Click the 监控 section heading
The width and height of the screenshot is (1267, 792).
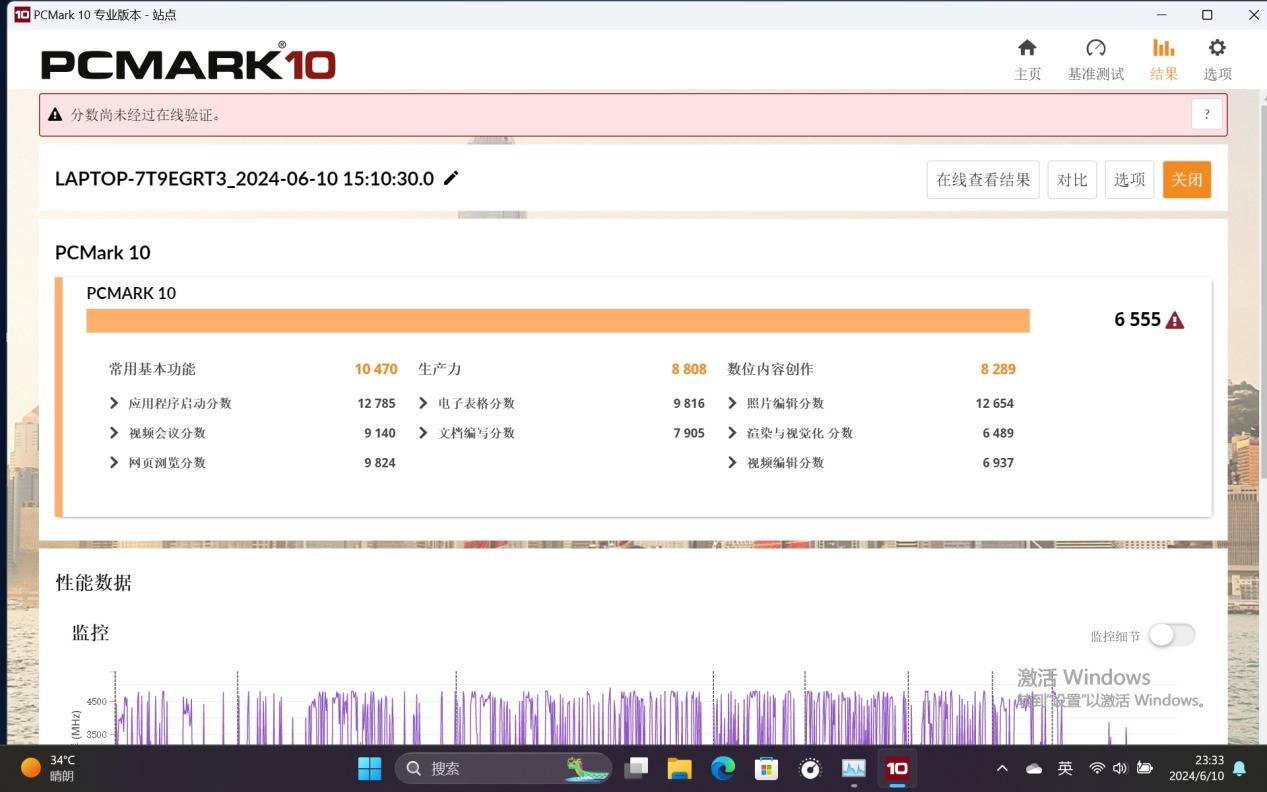(91, 632)
